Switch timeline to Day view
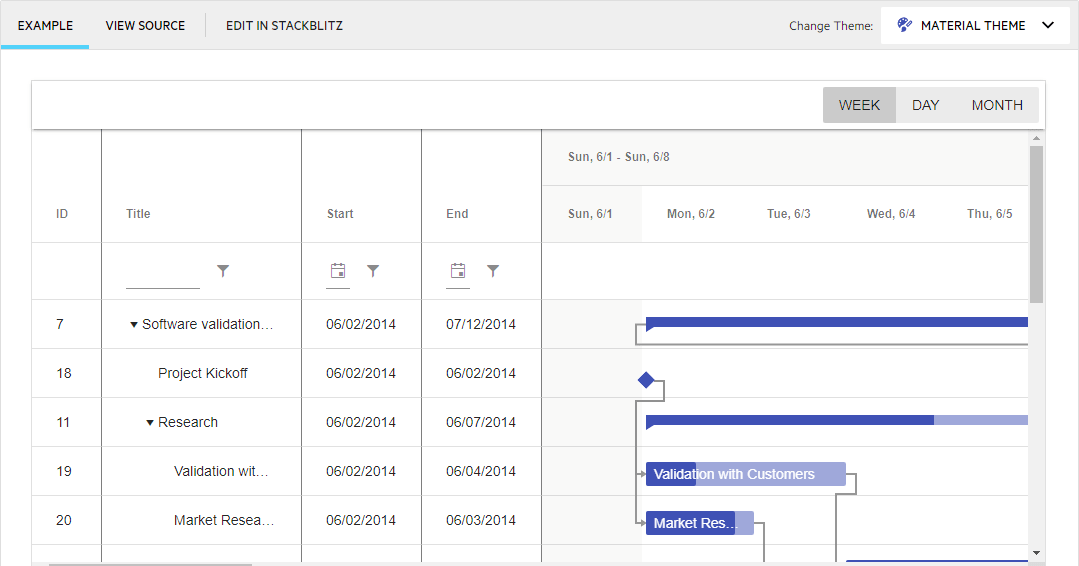Screen dimensions: 1079x566 [x=925, y=105]
